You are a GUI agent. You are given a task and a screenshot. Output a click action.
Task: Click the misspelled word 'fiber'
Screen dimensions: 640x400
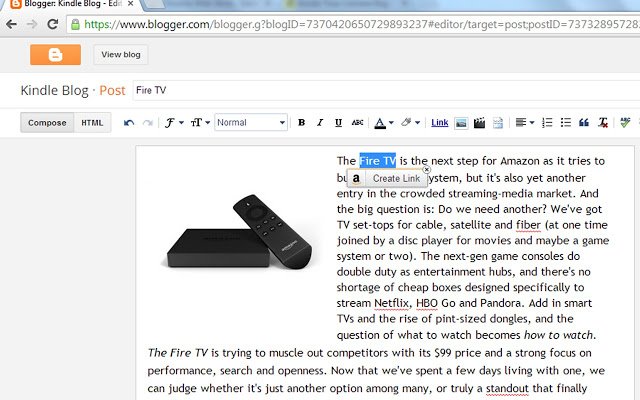tap(528, 225)
